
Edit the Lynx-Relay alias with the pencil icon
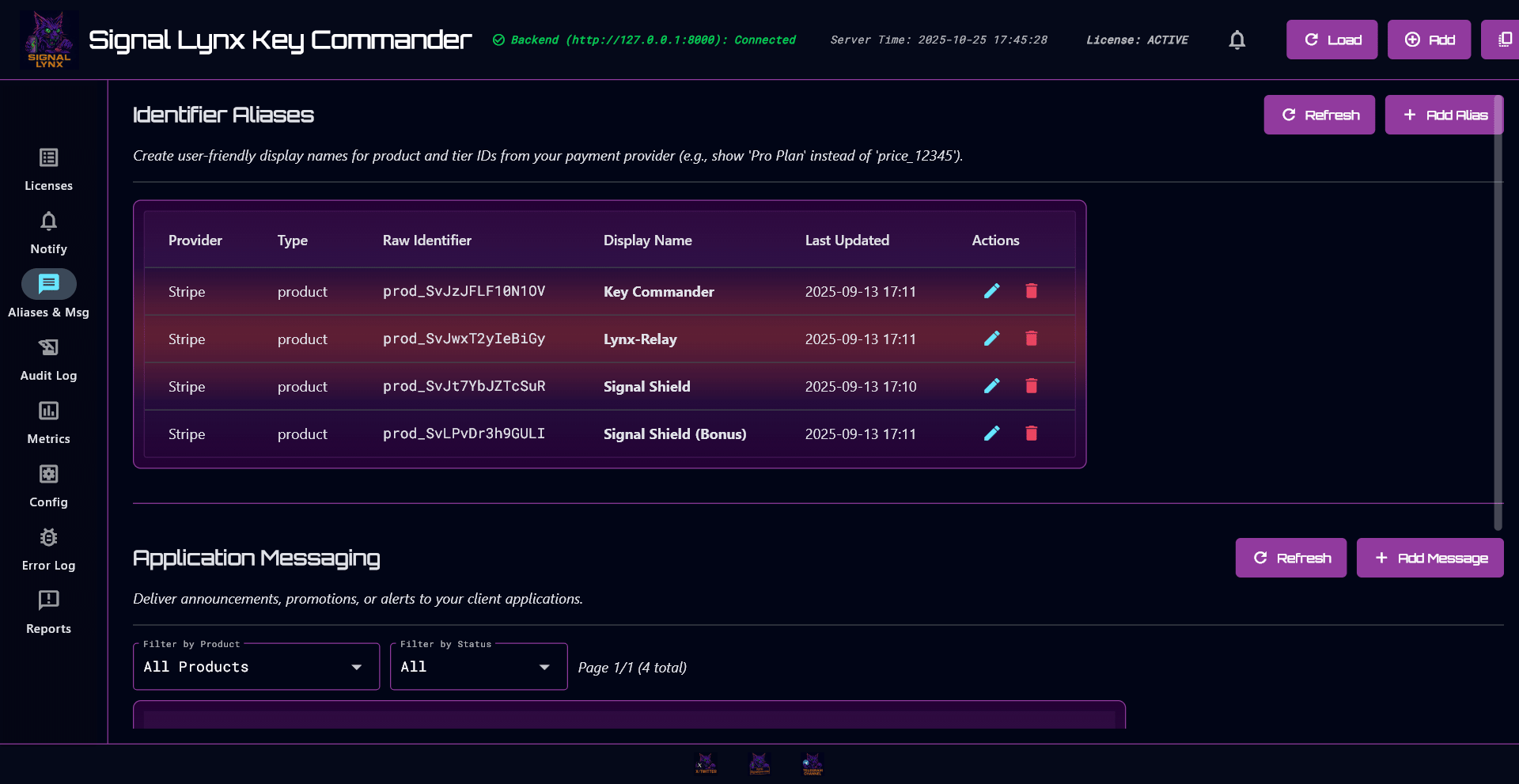coord(992,339)
